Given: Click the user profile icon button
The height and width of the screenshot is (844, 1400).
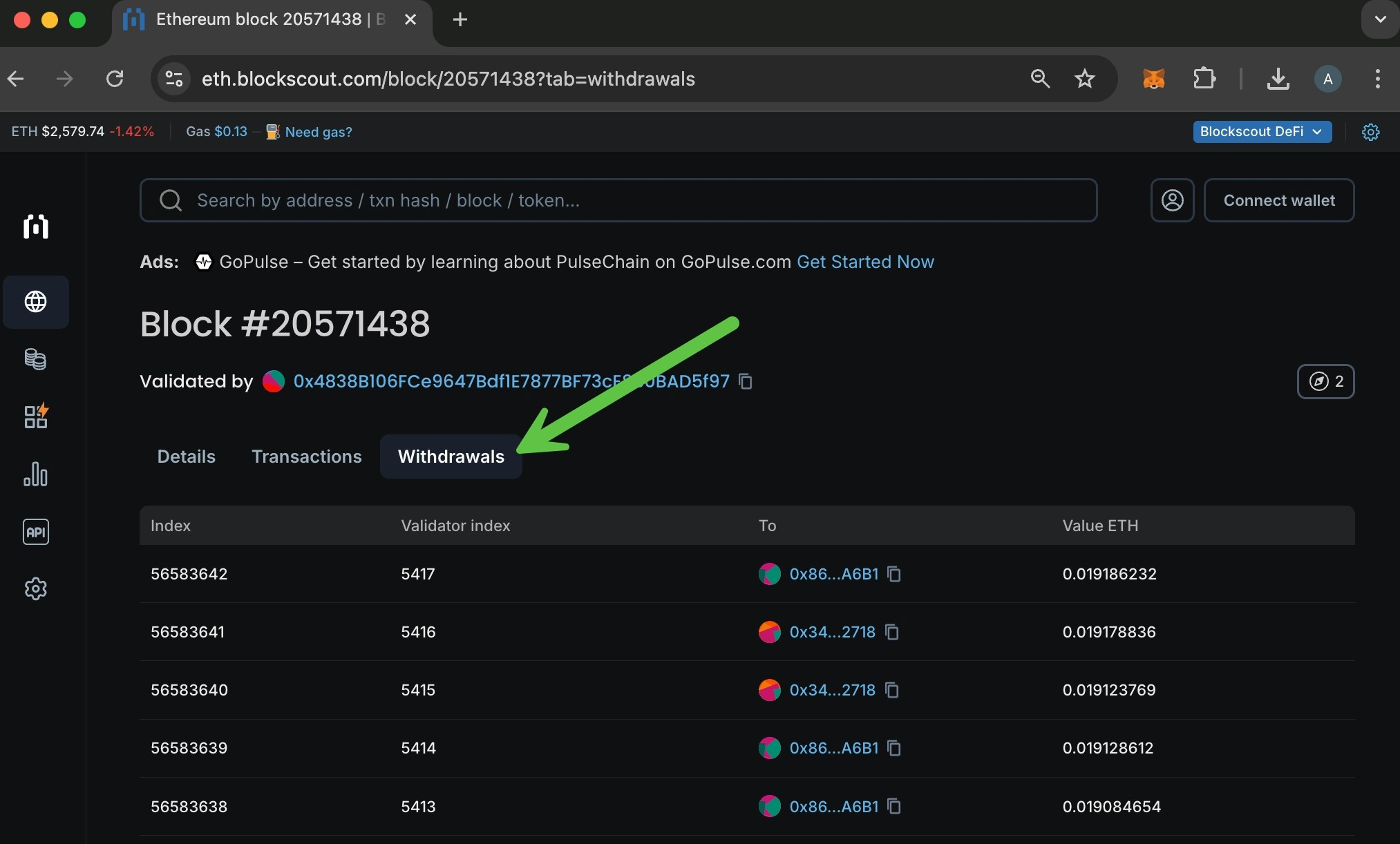Looking at the screenshot, I should pyautogui.click(x=1172, y=200).
